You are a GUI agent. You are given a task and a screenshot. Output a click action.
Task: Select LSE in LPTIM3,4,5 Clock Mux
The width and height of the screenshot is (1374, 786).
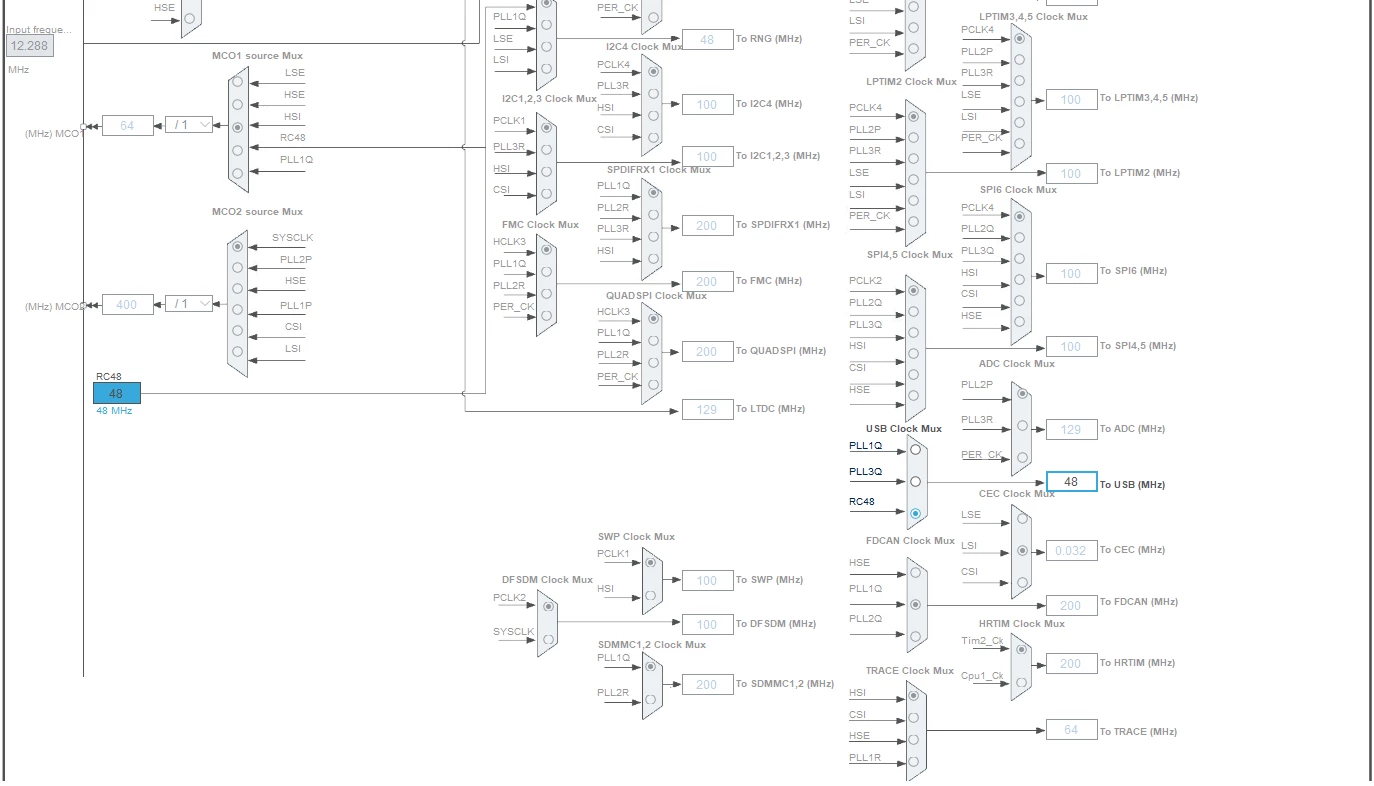coord(1020,102)
